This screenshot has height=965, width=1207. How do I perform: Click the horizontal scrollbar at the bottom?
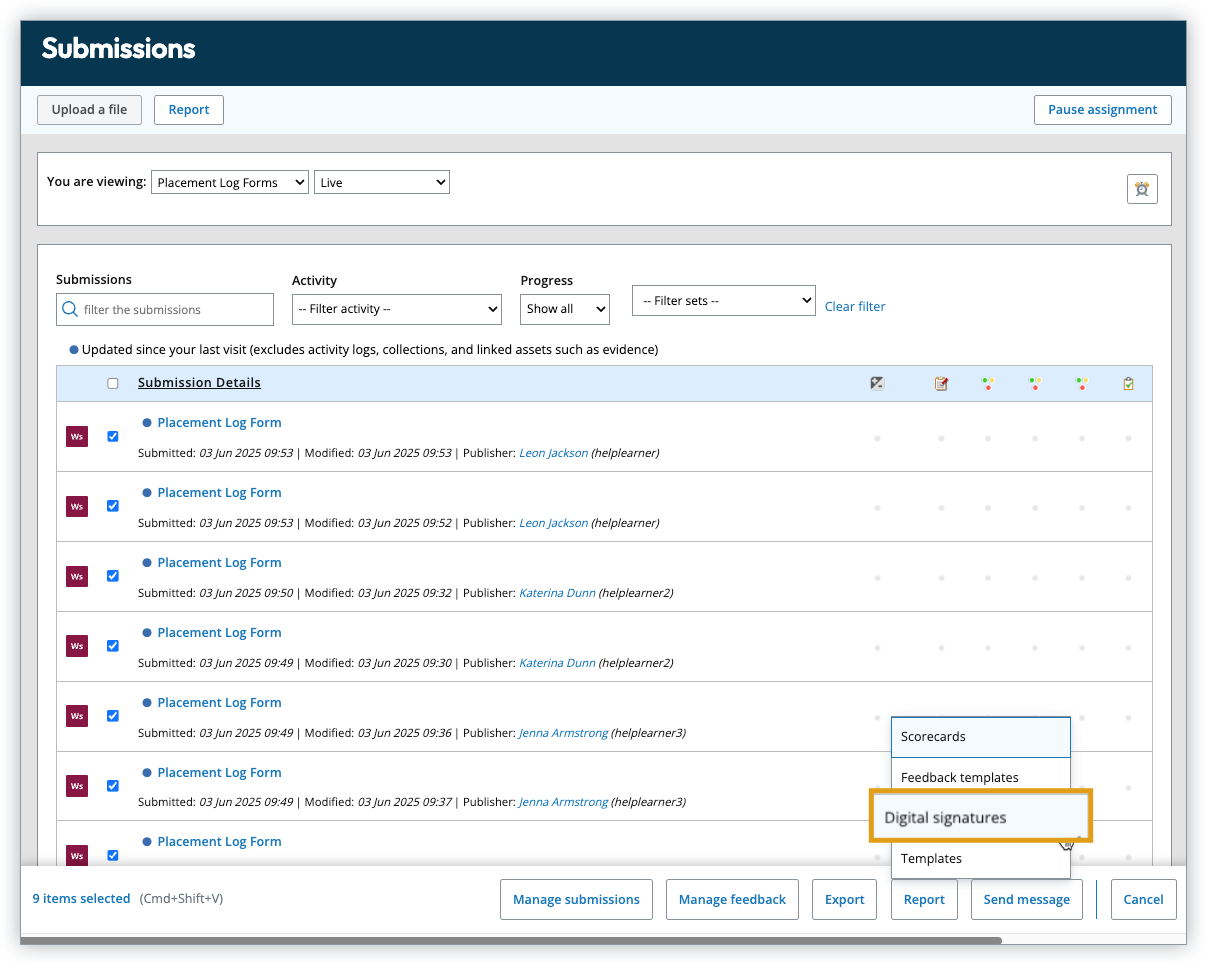pos(510,941)
